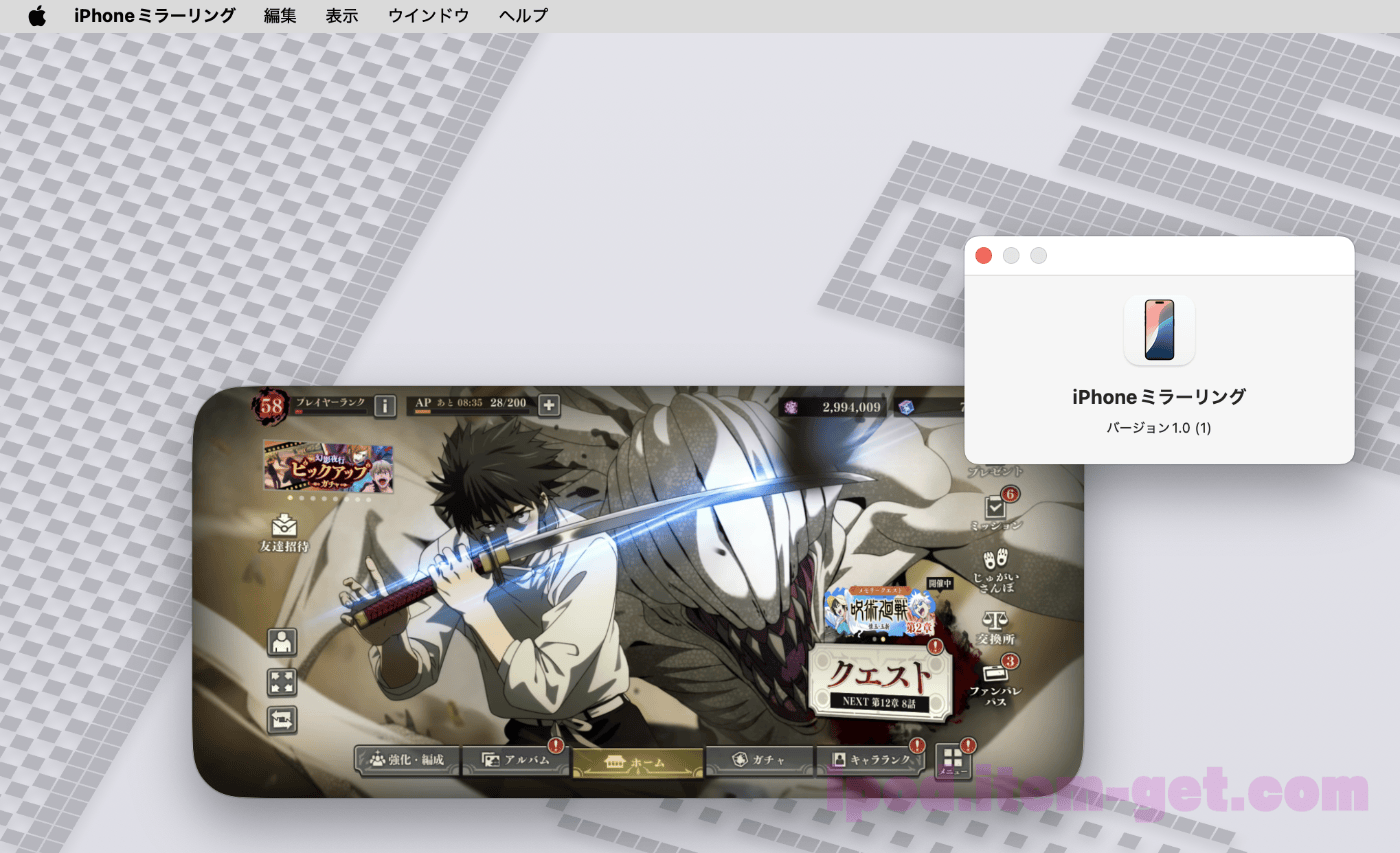The image size is (1400, 853).
Task: Switch to the 強化・編成 tab
Action: click(406, 761)
